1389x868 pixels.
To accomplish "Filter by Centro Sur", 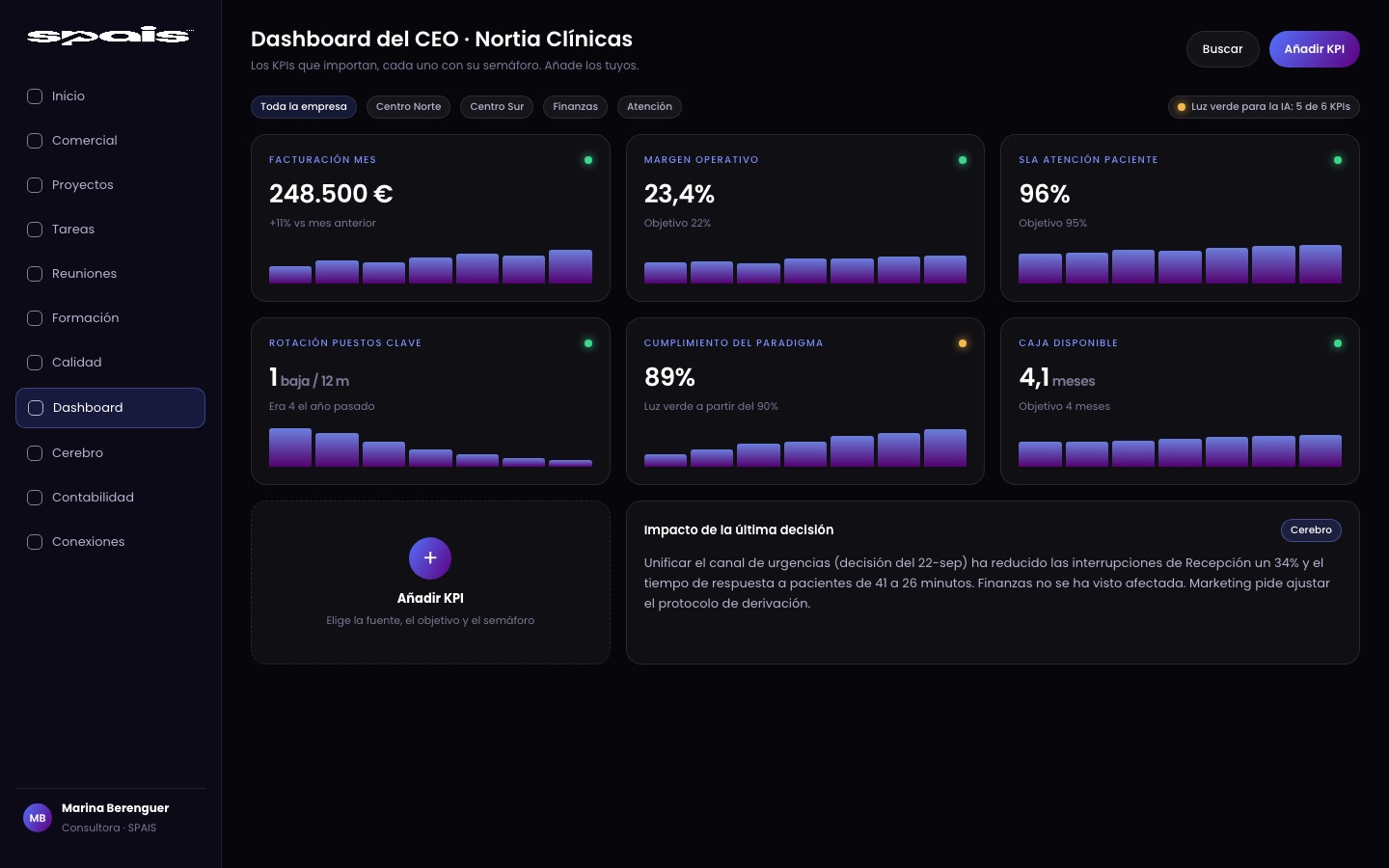I will 498,107.
